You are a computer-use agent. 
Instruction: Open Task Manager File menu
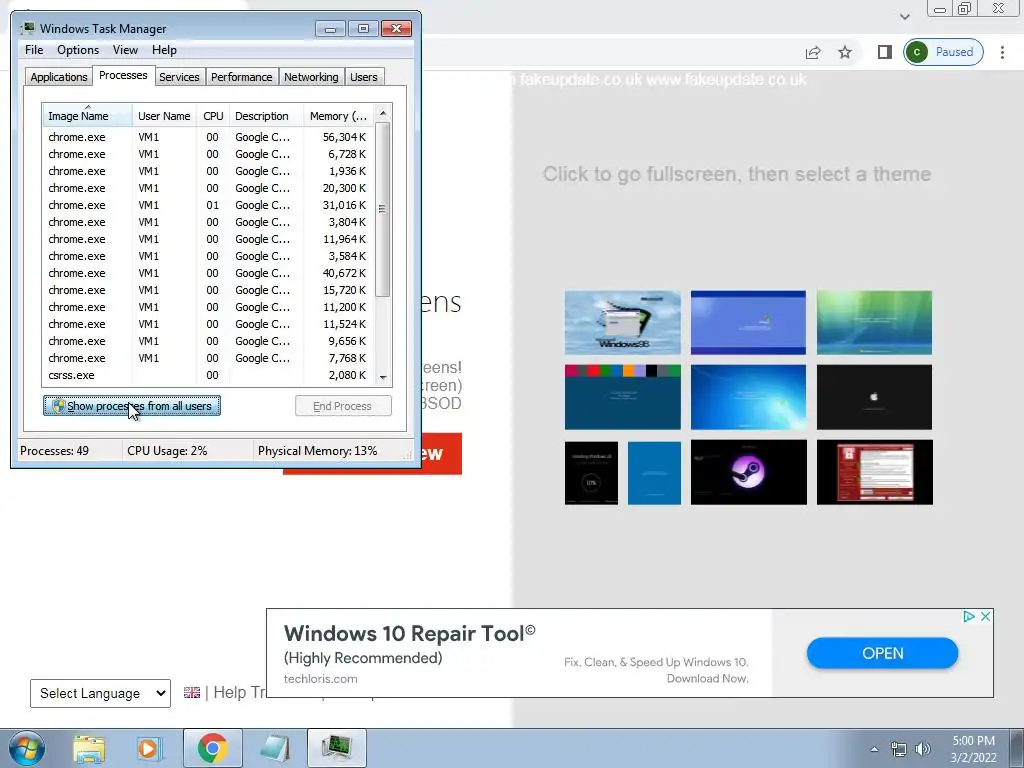pyautogui.click(x=34, y=50)
